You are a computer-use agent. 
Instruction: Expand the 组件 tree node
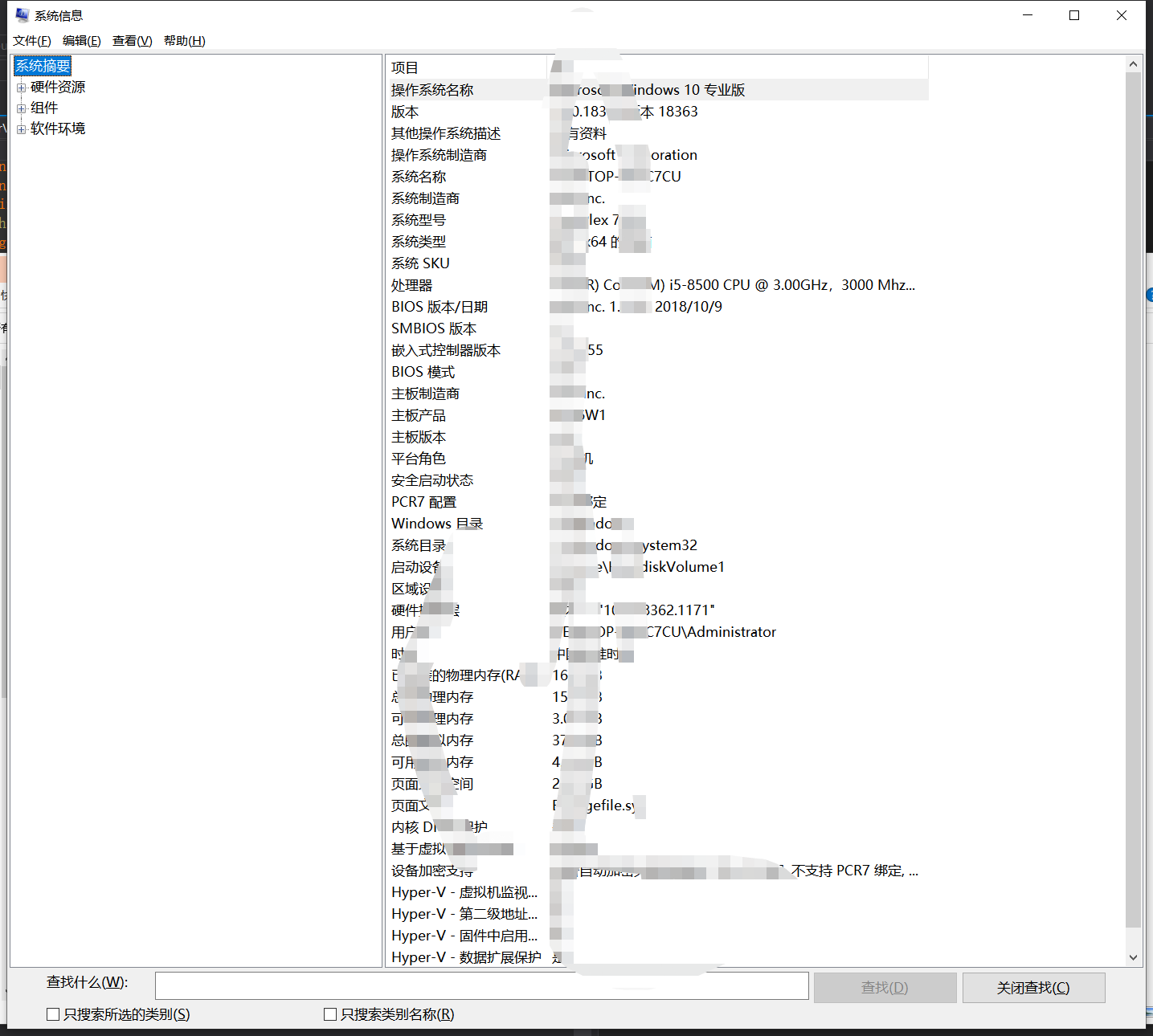tap(21, 107)
